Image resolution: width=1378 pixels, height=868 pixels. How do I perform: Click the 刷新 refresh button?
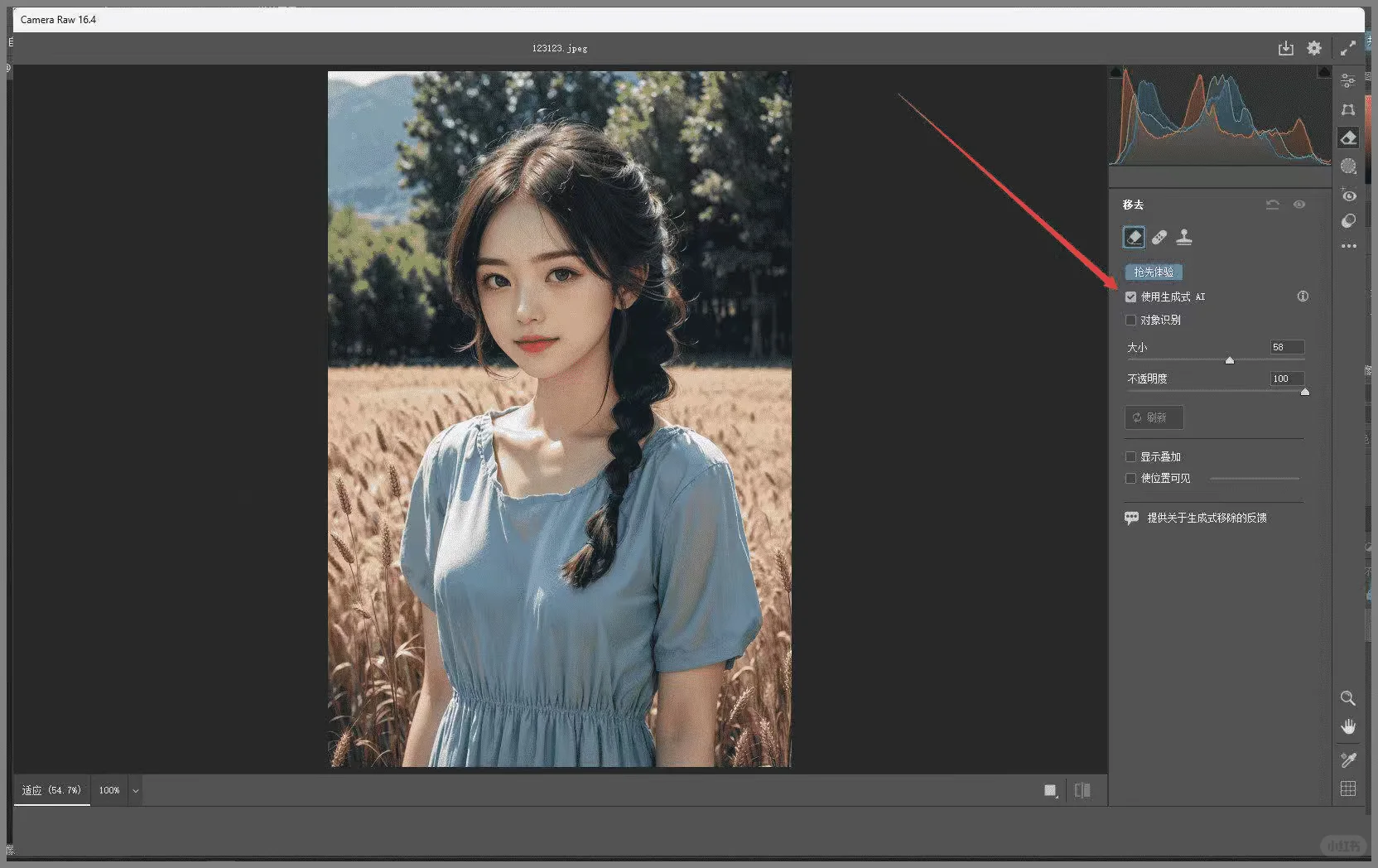tap(1154, 417)
